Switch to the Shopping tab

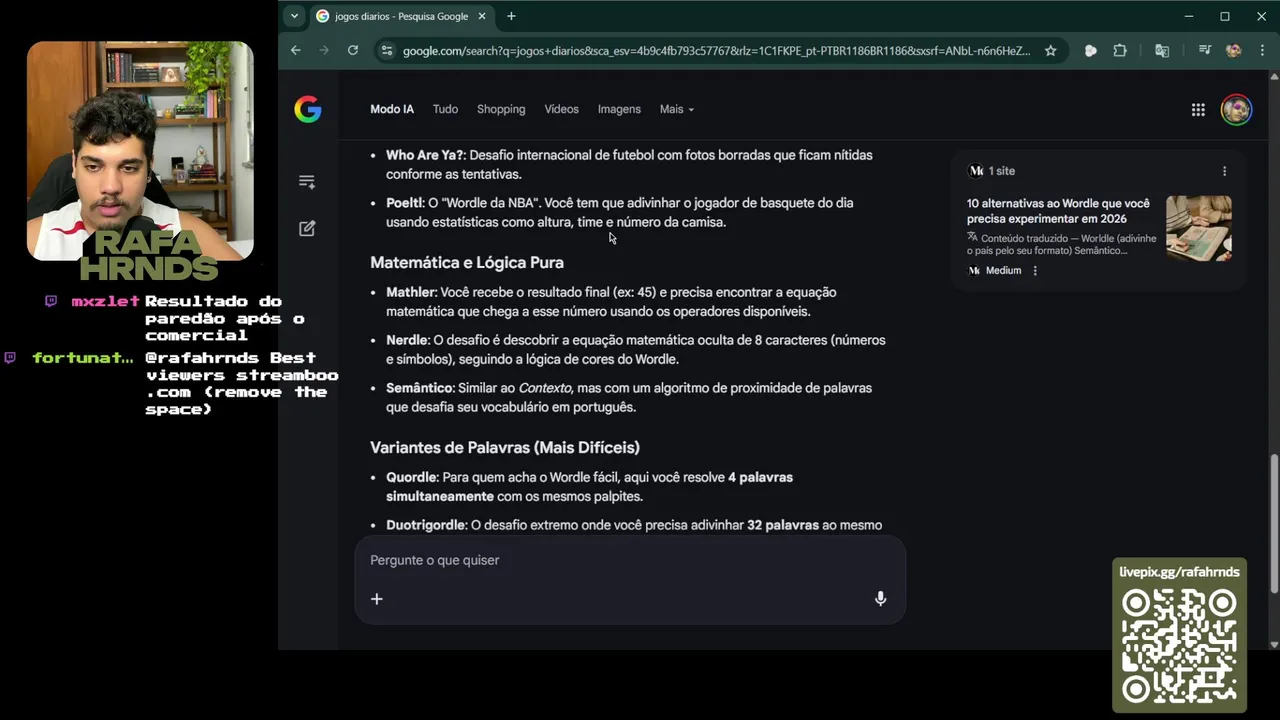[x=501, y=110]
